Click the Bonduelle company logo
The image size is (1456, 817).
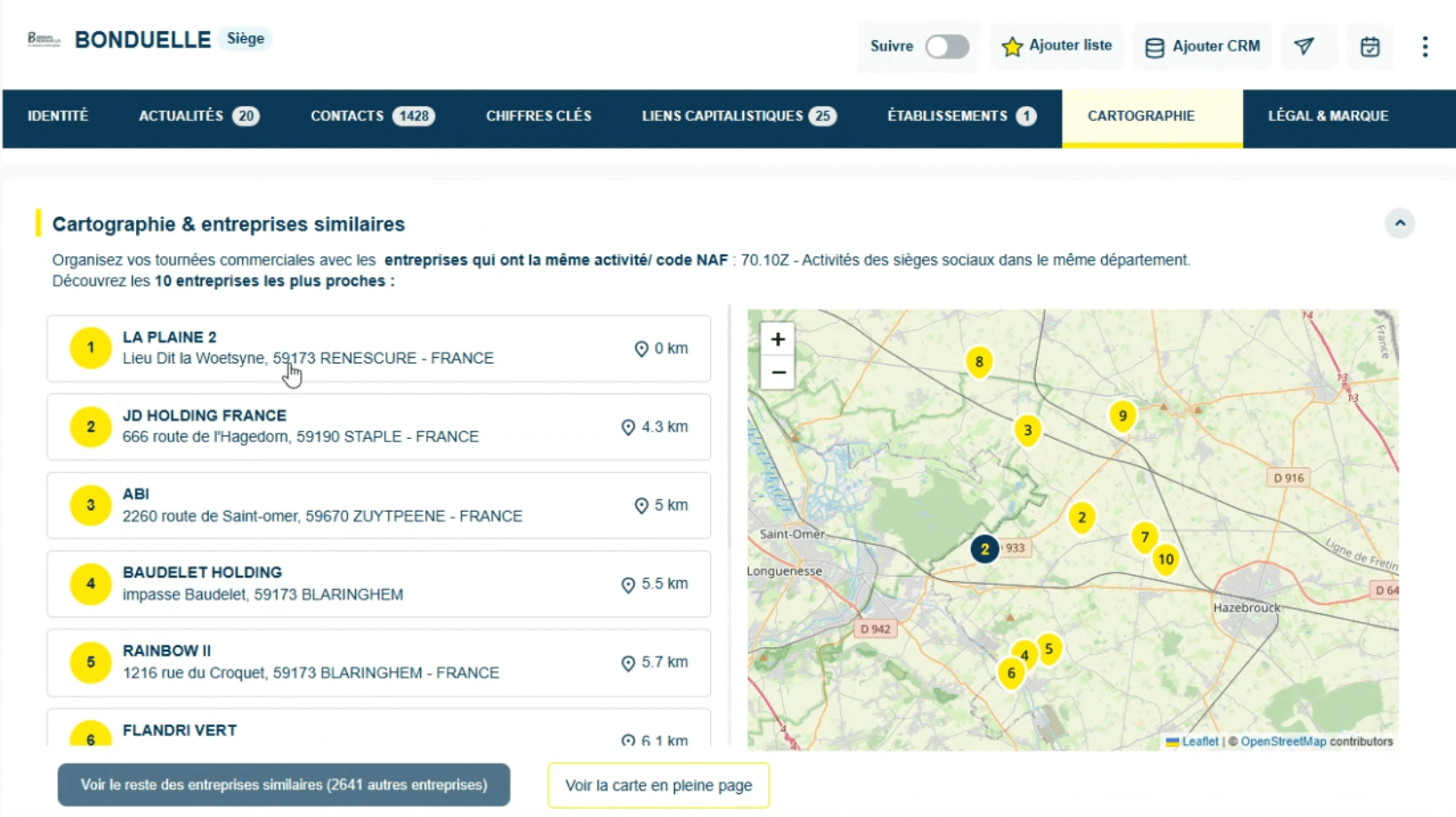click(44, 39)
